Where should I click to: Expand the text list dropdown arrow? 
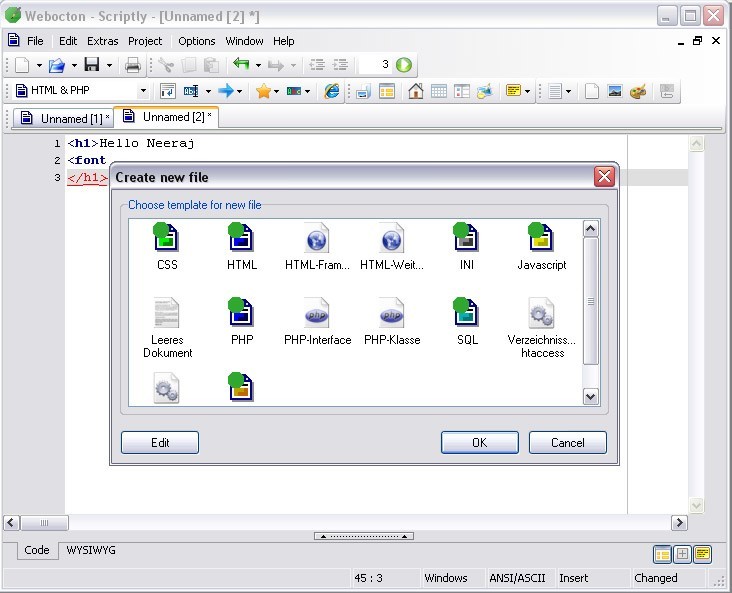click(x=568, y=92)
